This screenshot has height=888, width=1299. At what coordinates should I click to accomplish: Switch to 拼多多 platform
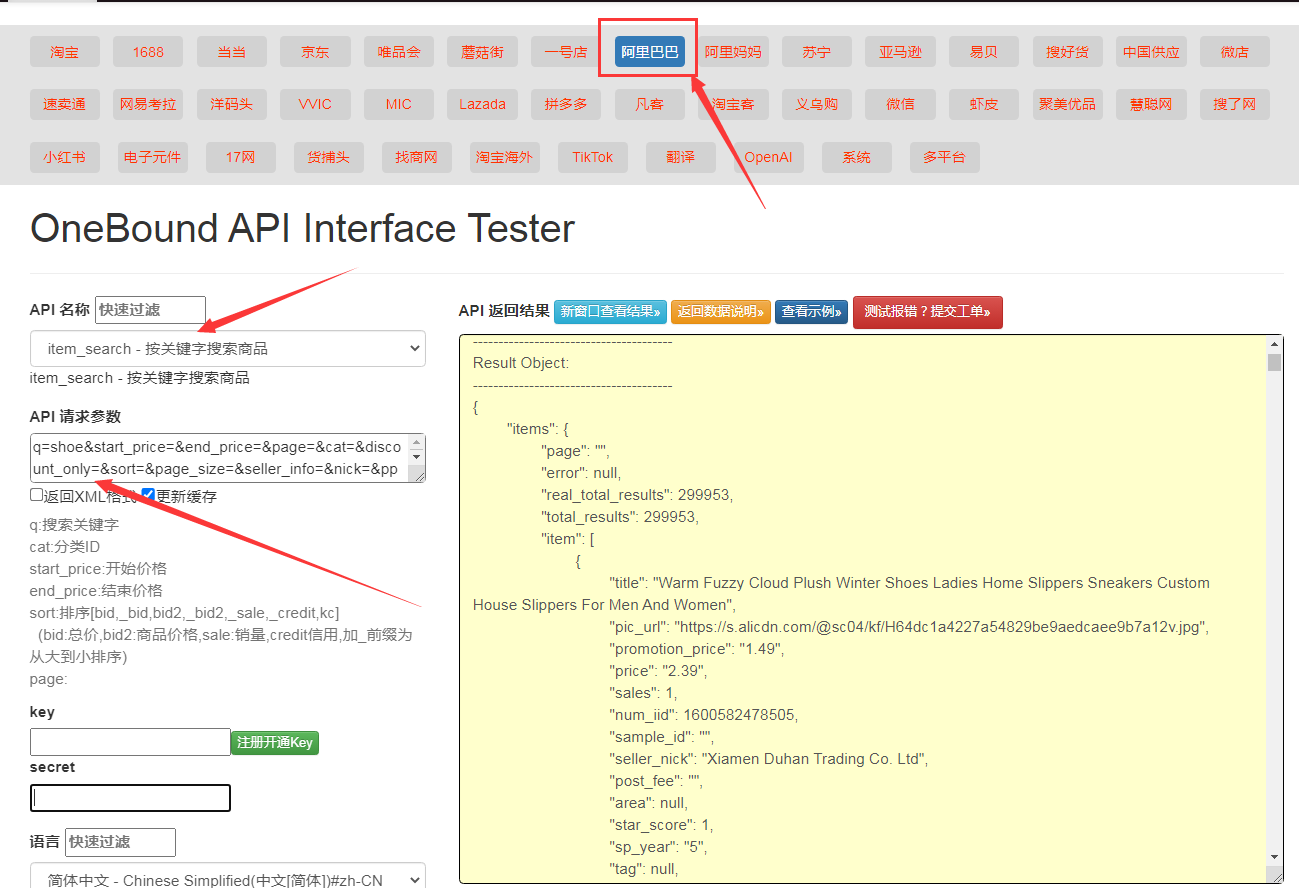point(566,104)
